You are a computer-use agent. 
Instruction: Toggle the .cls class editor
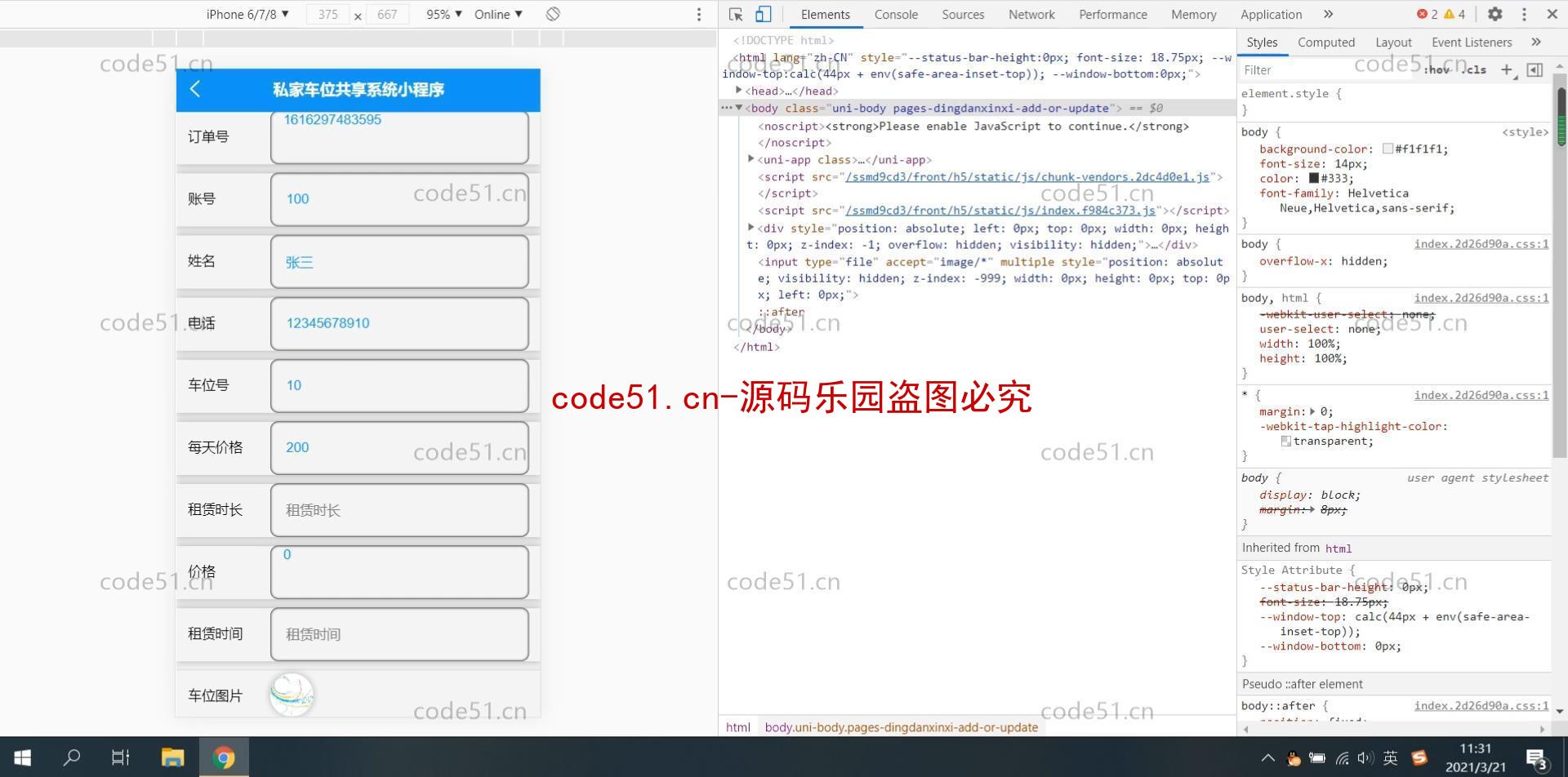pos(1475,70)
